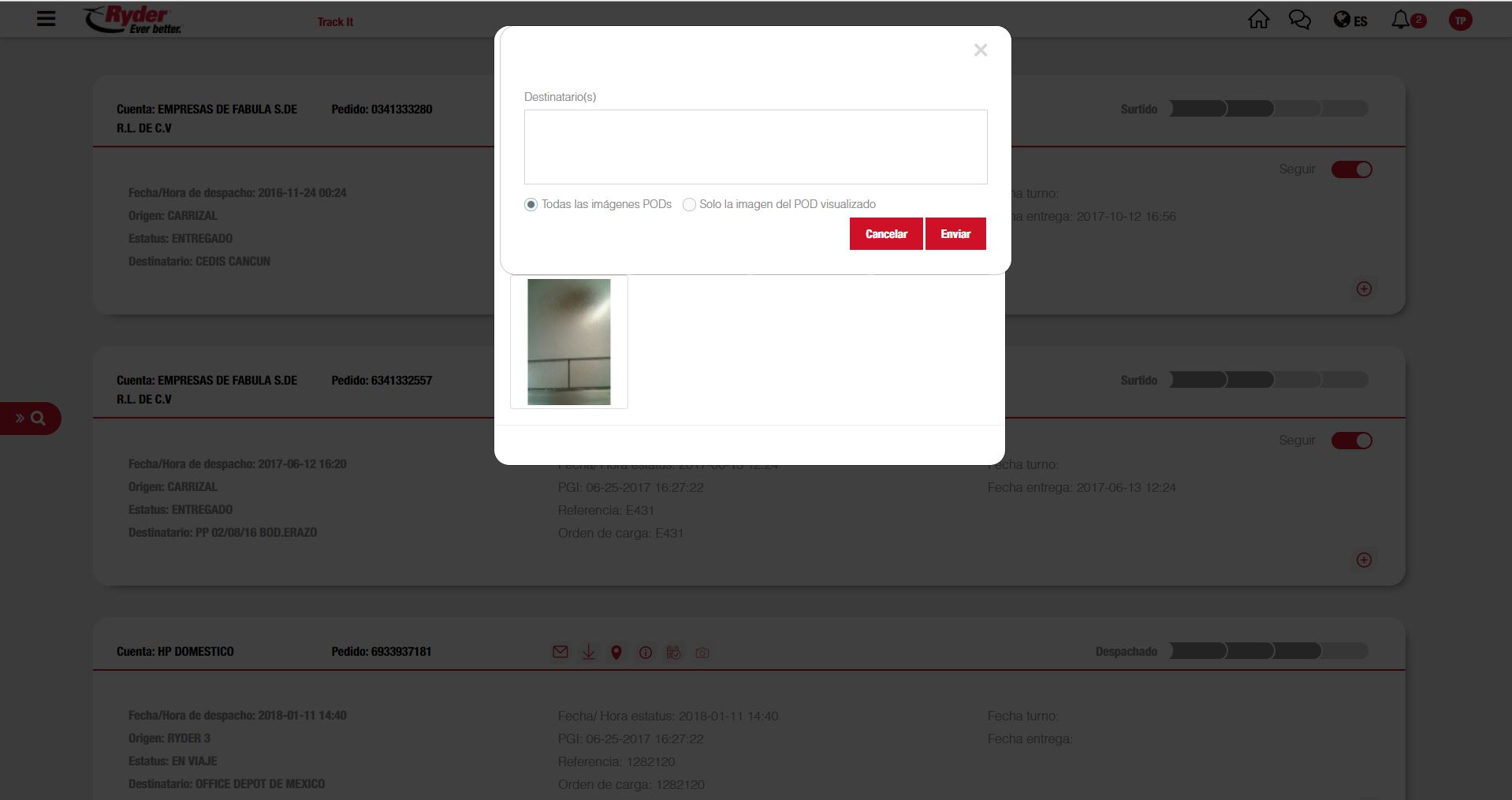This screenshot has height=800, width=1512.
Task: Open the chat messages icon
Action: tap(1299, 20)
